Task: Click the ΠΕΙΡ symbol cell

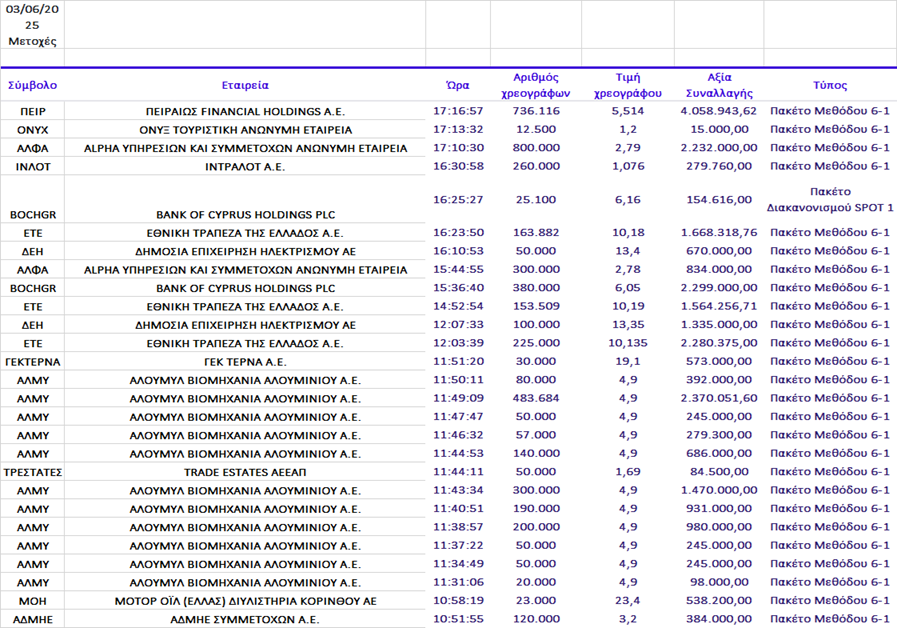Action: pos(32,111)
